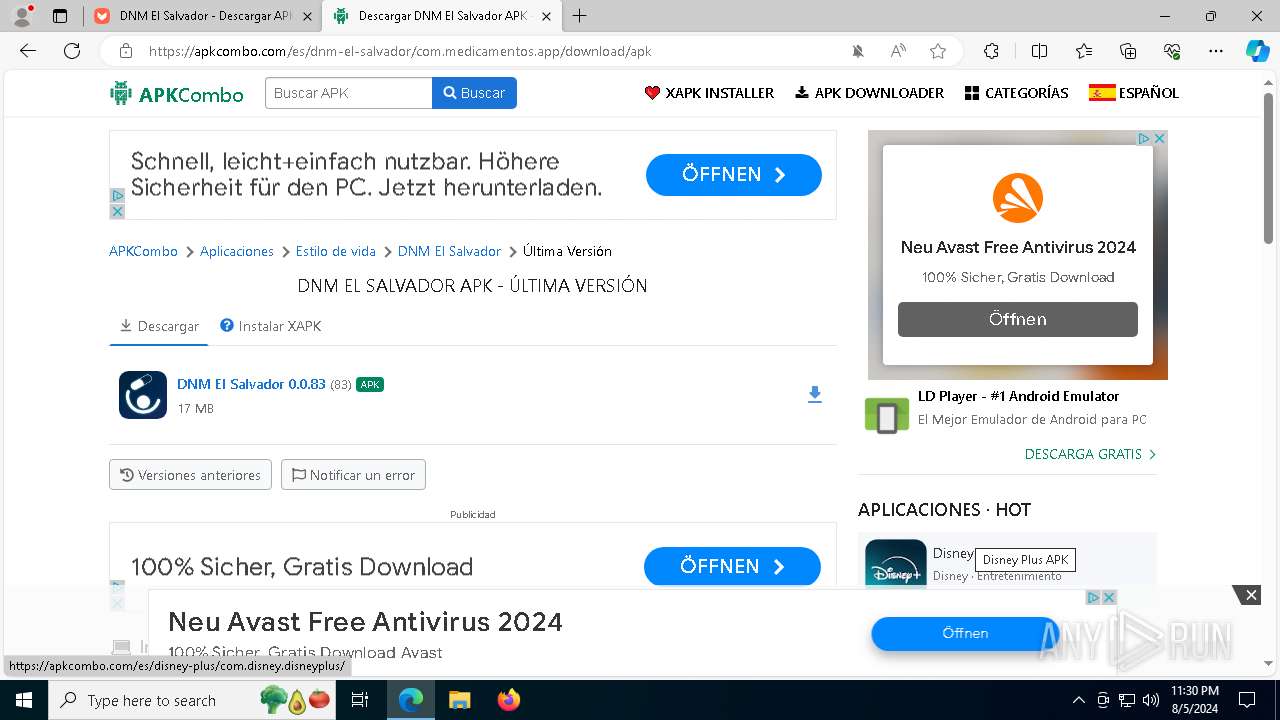Click ÖFFNEN on 100% Sicher ad
This screenshot has height=720, width=1280.
point(732,566)
